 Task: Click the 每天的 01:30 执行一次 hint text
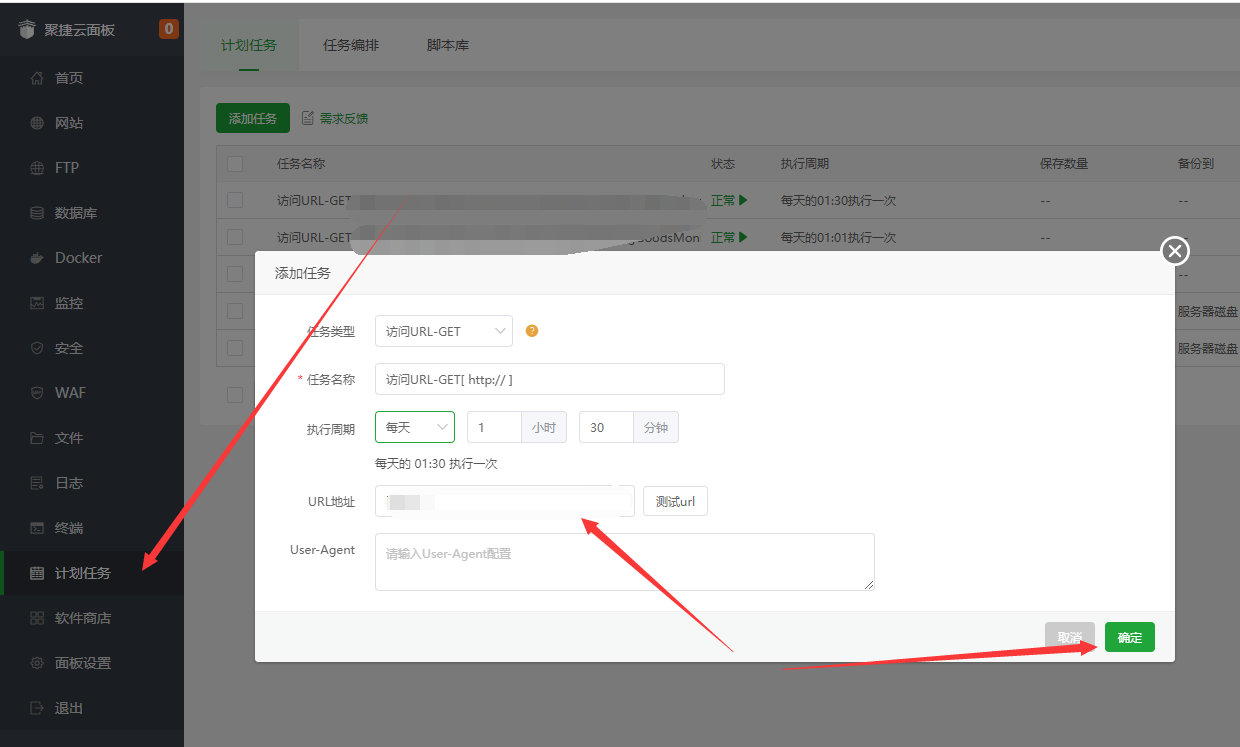[436, 464]
